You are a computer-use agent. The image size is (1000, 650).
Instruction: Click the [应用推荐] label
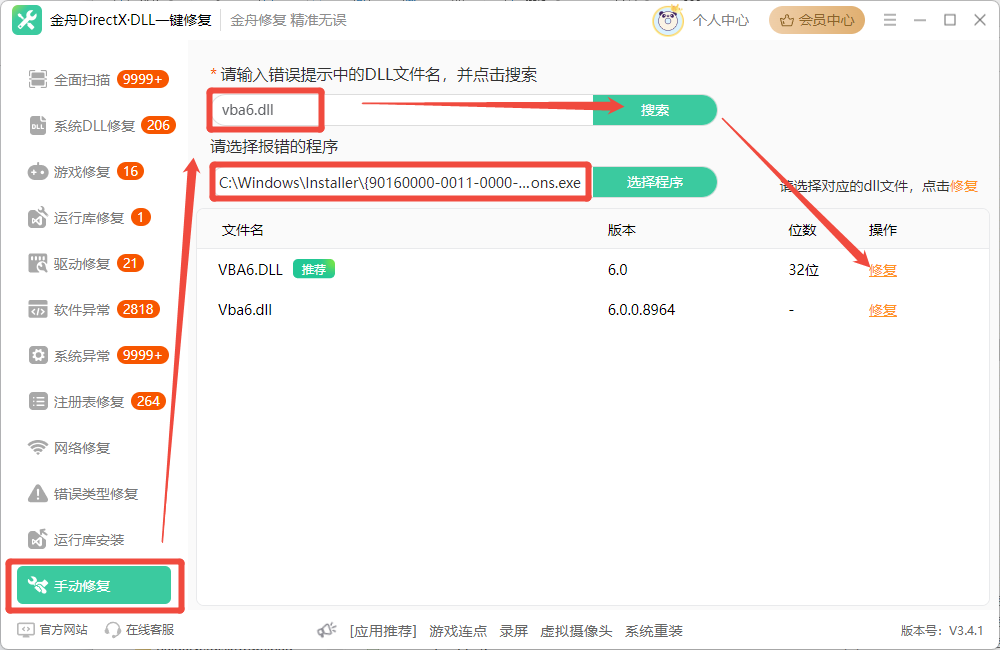click(383, 631)
